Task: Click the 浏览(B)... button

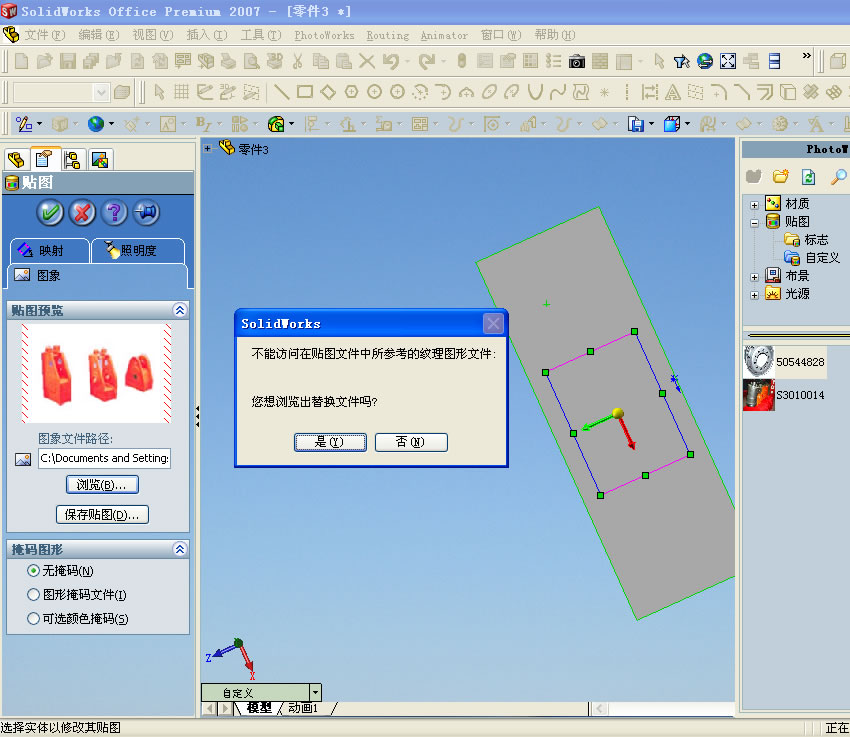Action: click(x=102, y=484)
